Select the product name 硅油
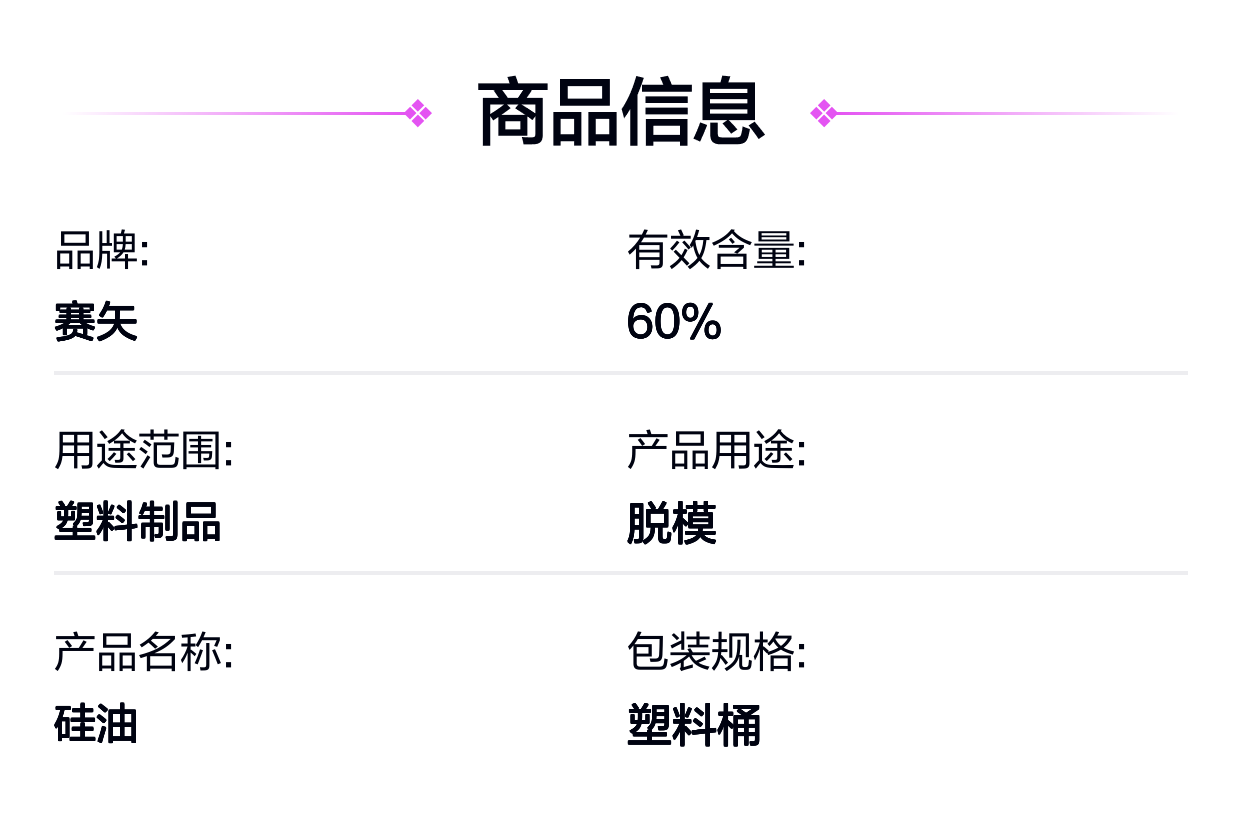 [96, 724]
